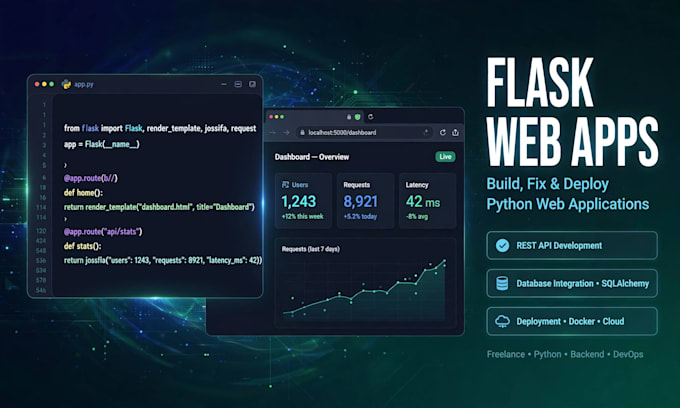Screen dimensions: 680x408
Task: Reload the page using the browser toolbar refresh icon
Action: (442, 132)
